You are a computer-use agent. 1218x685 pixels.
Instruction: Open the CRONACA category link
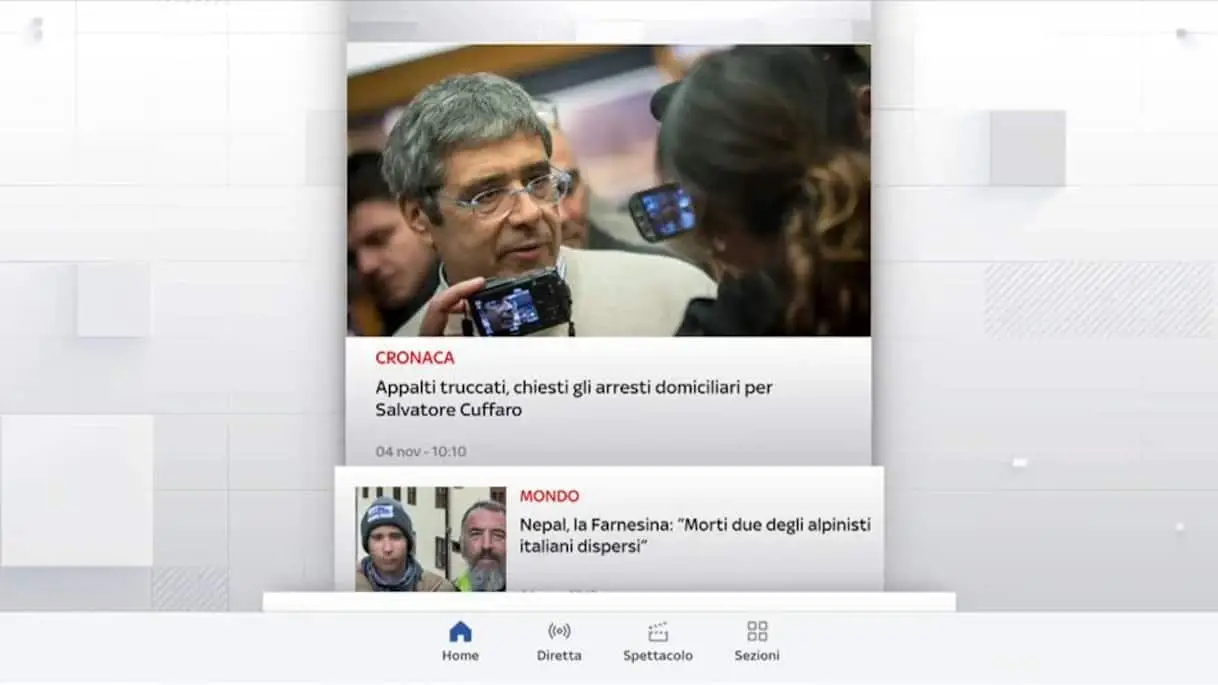(x=415, y=358)
